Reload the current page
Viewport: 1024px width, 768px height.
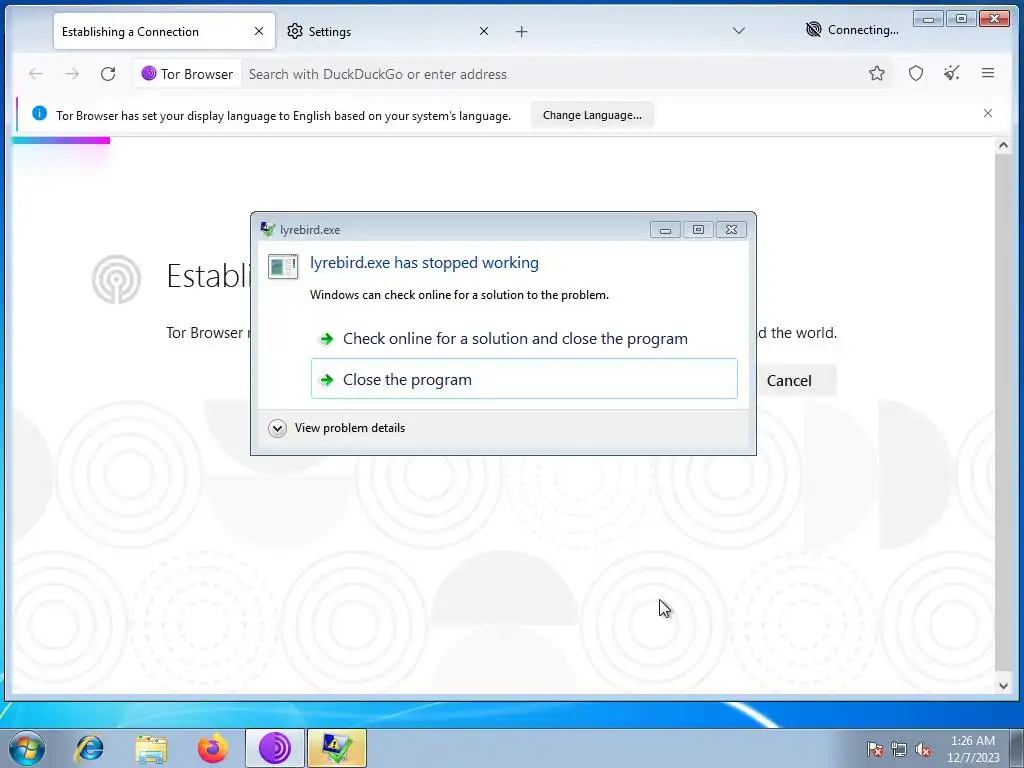(108, 74)
